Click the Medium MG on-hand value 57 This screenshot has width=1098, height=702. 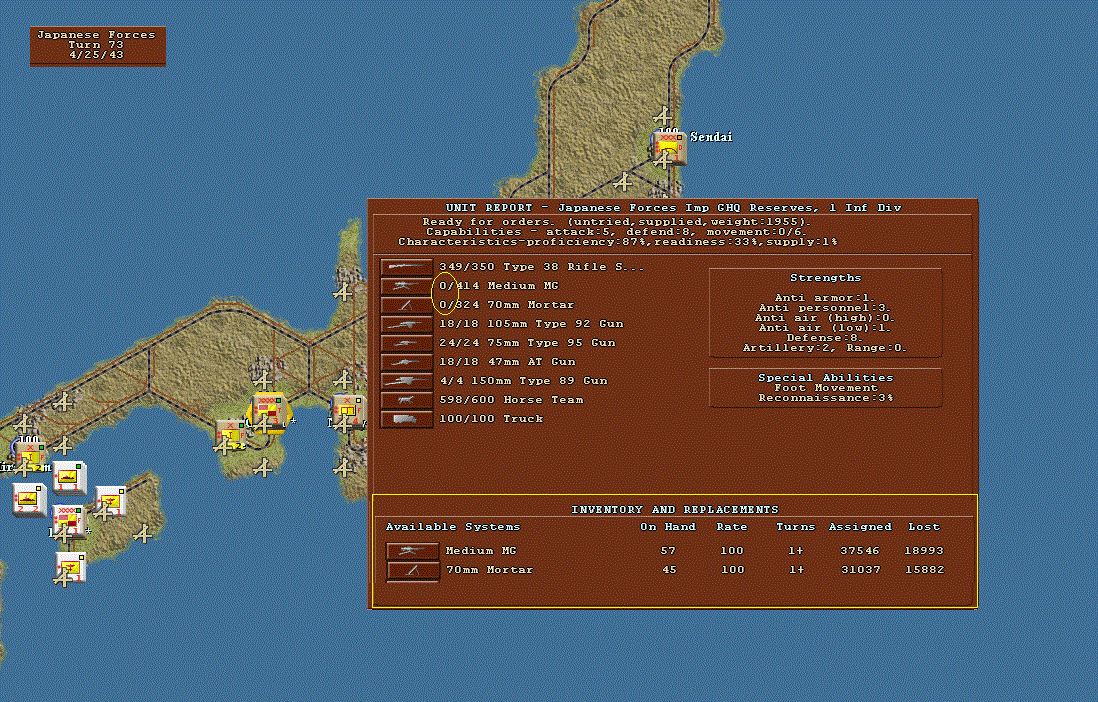pos(668,551)
